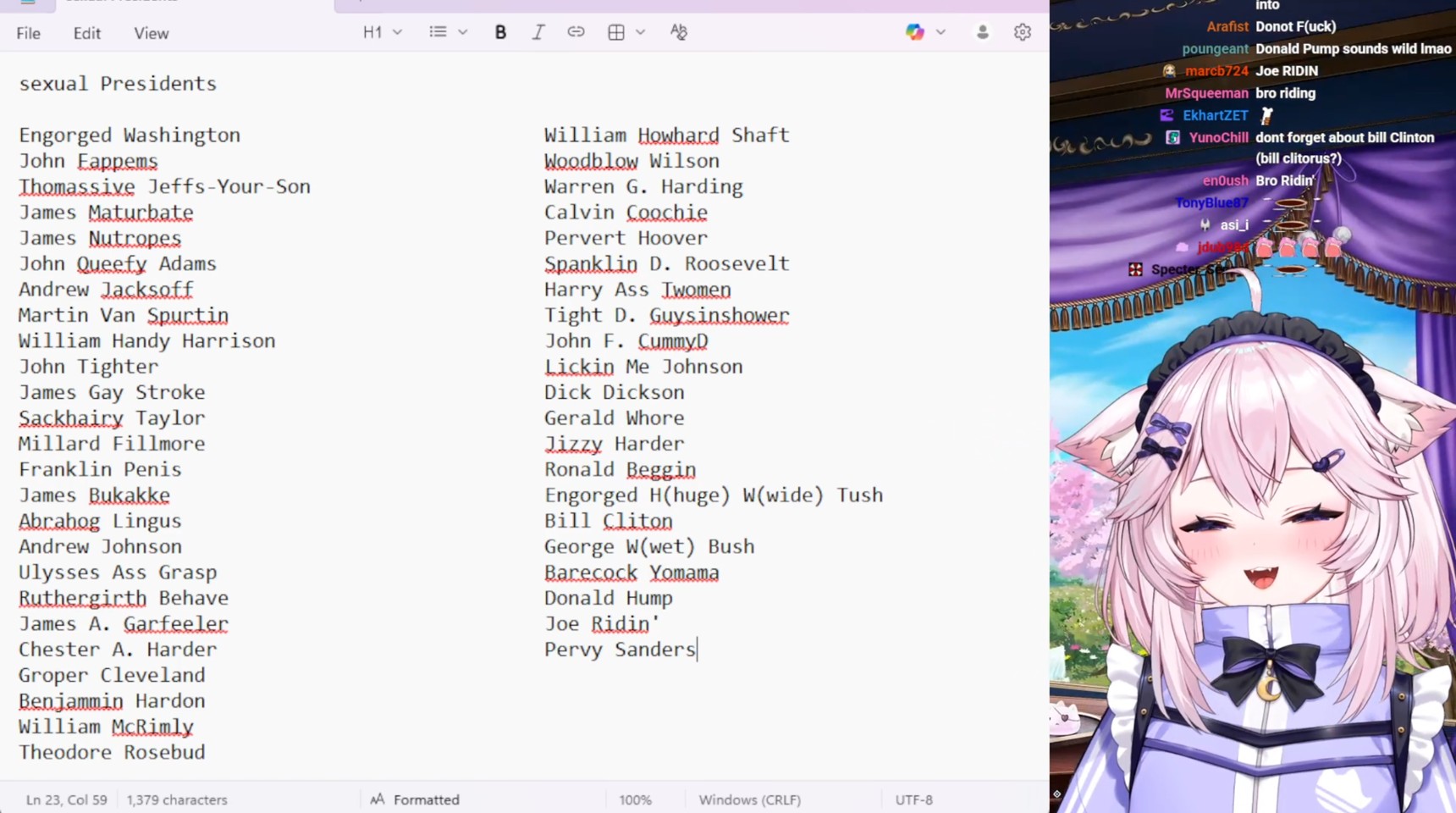This screenshot has height=813, width=1456.
Task: Toggle bold formatting
Action: (500, 32)
